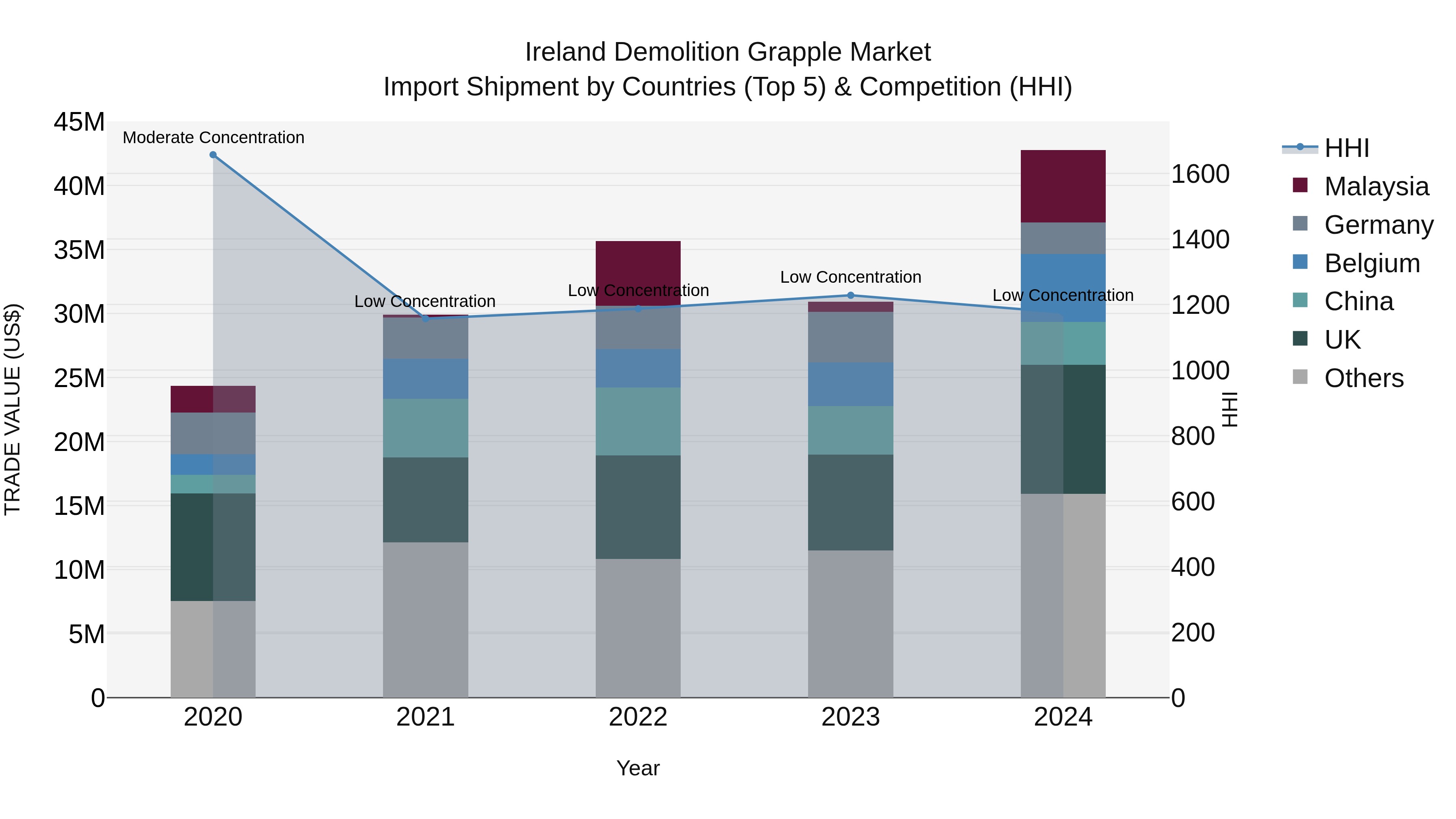The image size is (1456, 819).
Task: Toggle Malaysia series in the legend
Action: point(1361,186)
